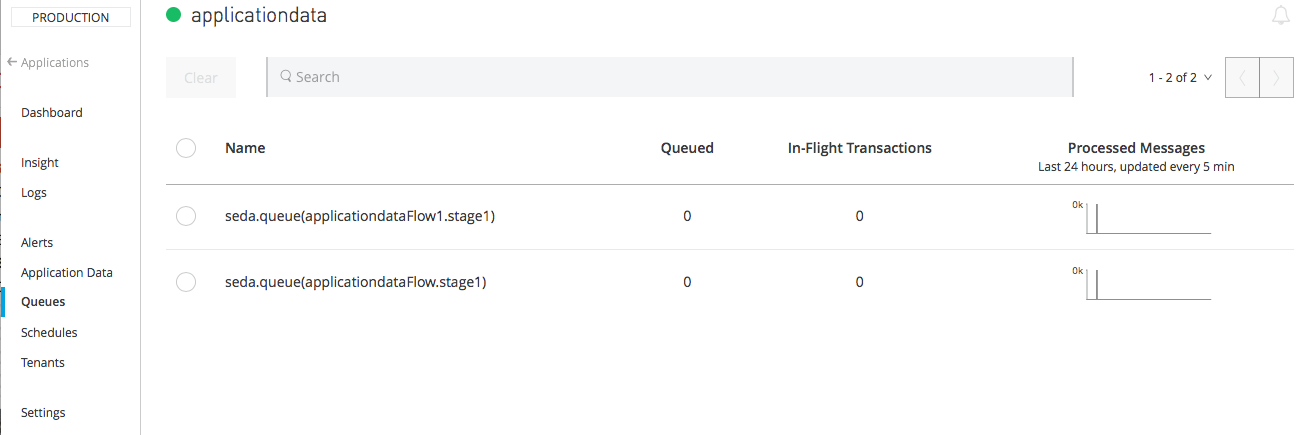View processed messages chart for applicationdataFlow1.stage1
The width and height of the screenshot is (1301, 435).
1142,218
